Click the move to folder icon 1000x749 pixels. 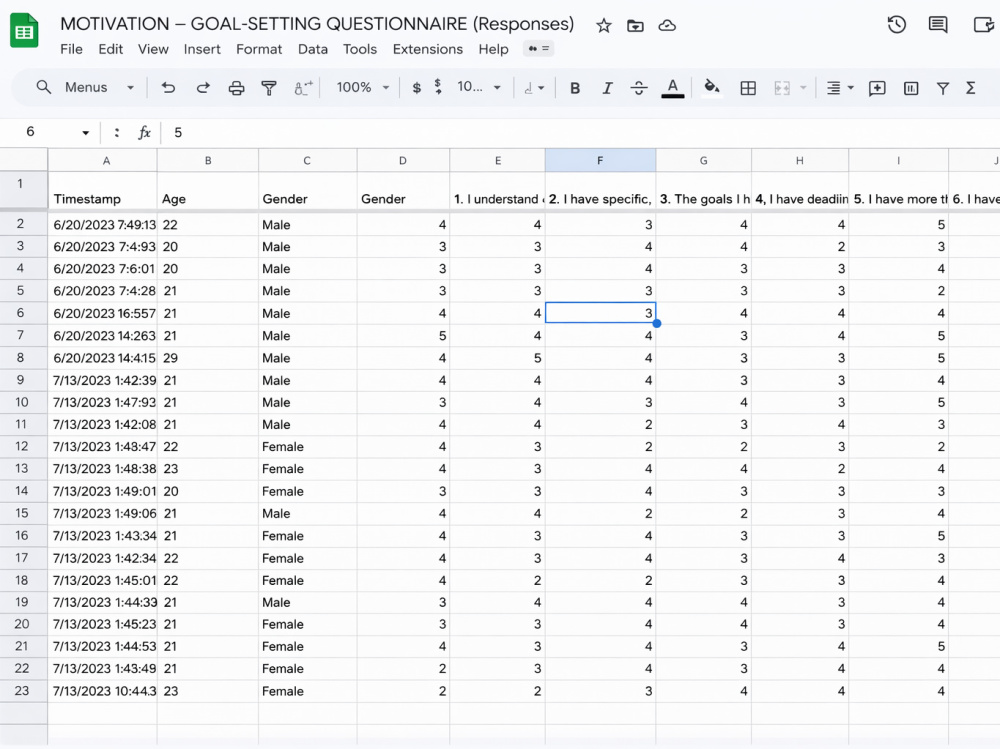pos(635,26)
